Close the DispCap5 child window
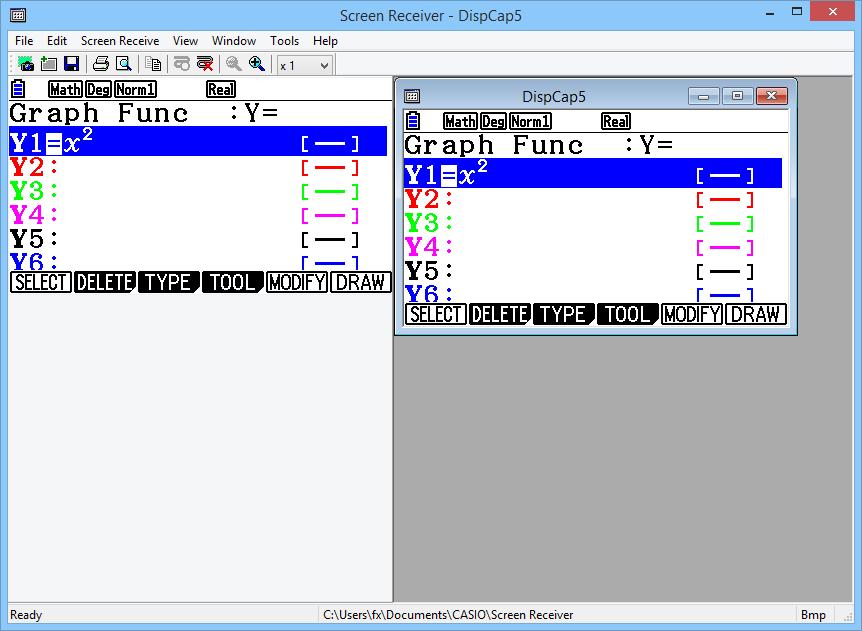Screen dimensions: 862x631 (x=771, y=96)
